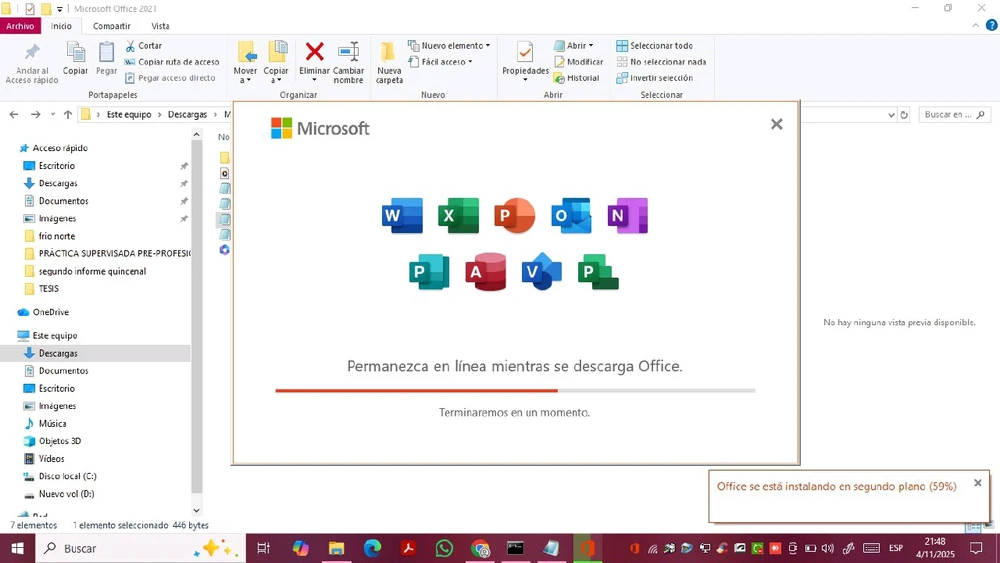This screenshot has height=563, width=1000.
Task: Click Seleccionar todo in the ribbon
Action: 660,46
